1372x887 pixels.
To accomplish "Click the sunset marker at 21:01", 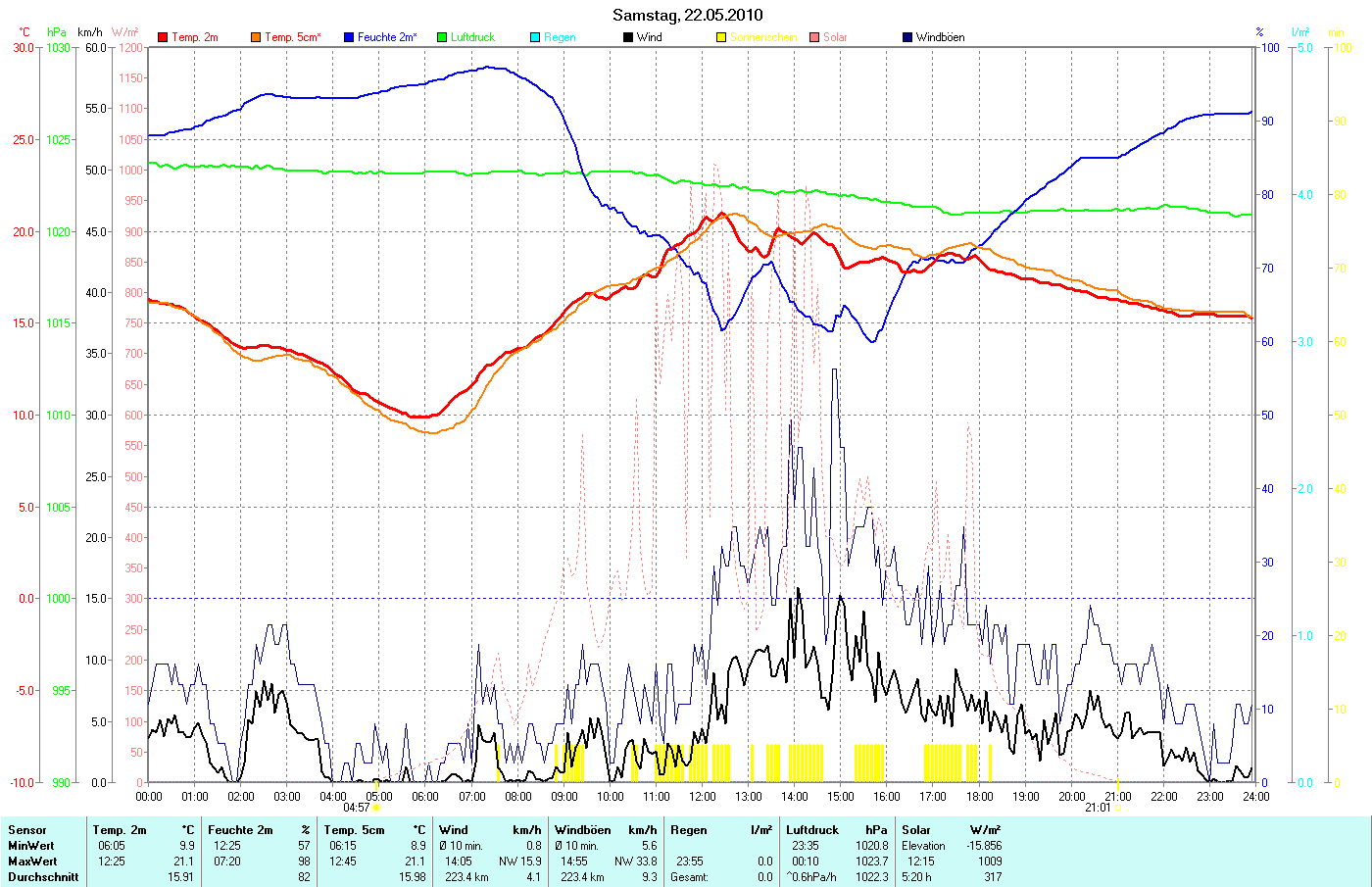I will [x=1117, y=809].
